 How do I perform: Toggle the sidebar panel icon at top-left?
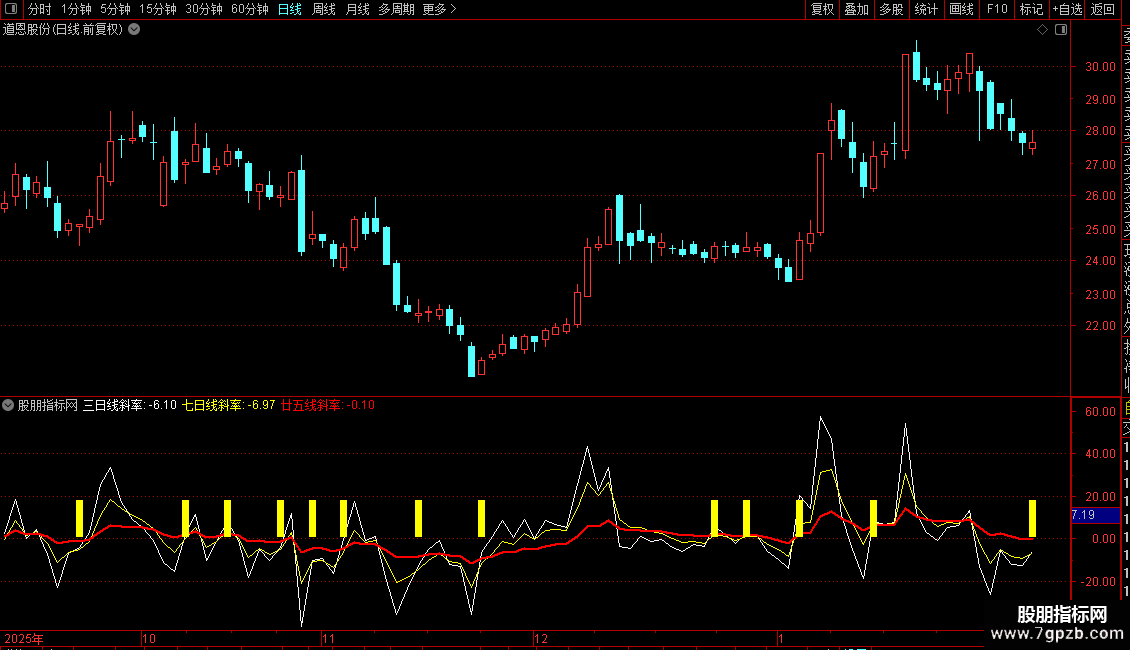(x=11, y=9)
